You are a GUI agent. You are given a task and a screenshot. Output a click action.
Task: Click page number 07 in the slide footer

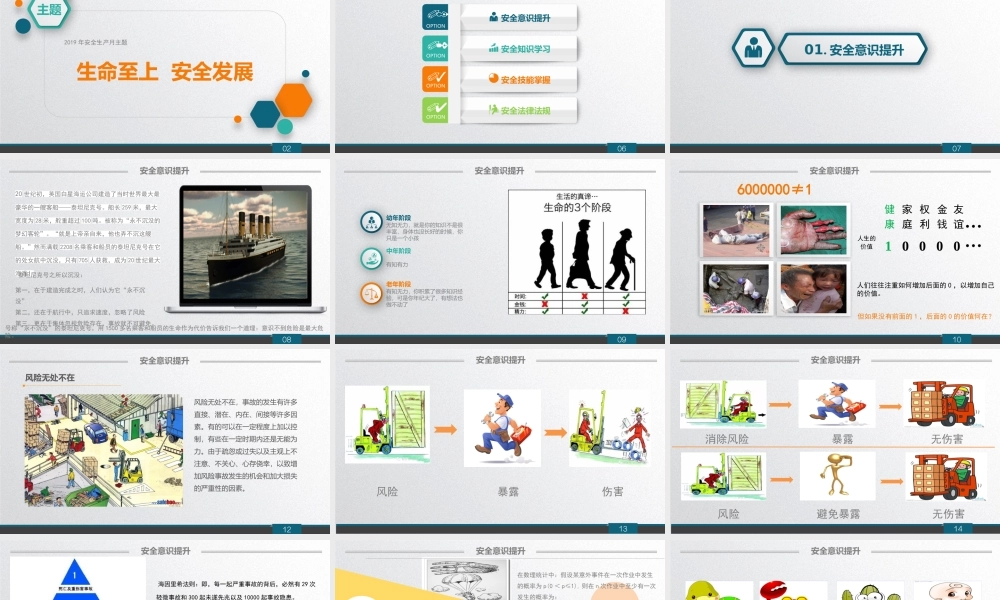(957, 149)
